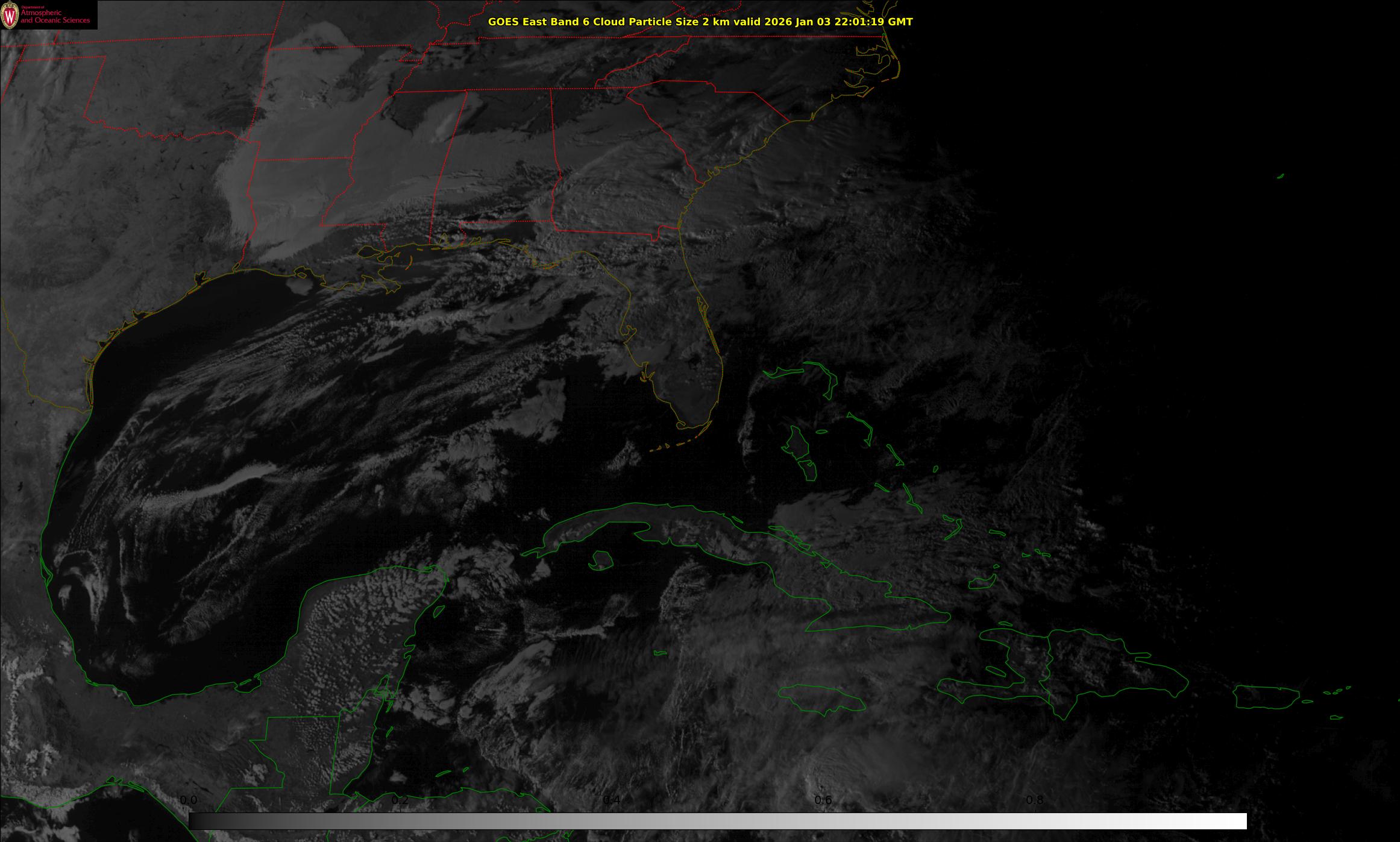Click the small Bermuda outline in Atlantic
Image resolution: width=1400 pixels, height=842 pixels.
pos(1280,176)
